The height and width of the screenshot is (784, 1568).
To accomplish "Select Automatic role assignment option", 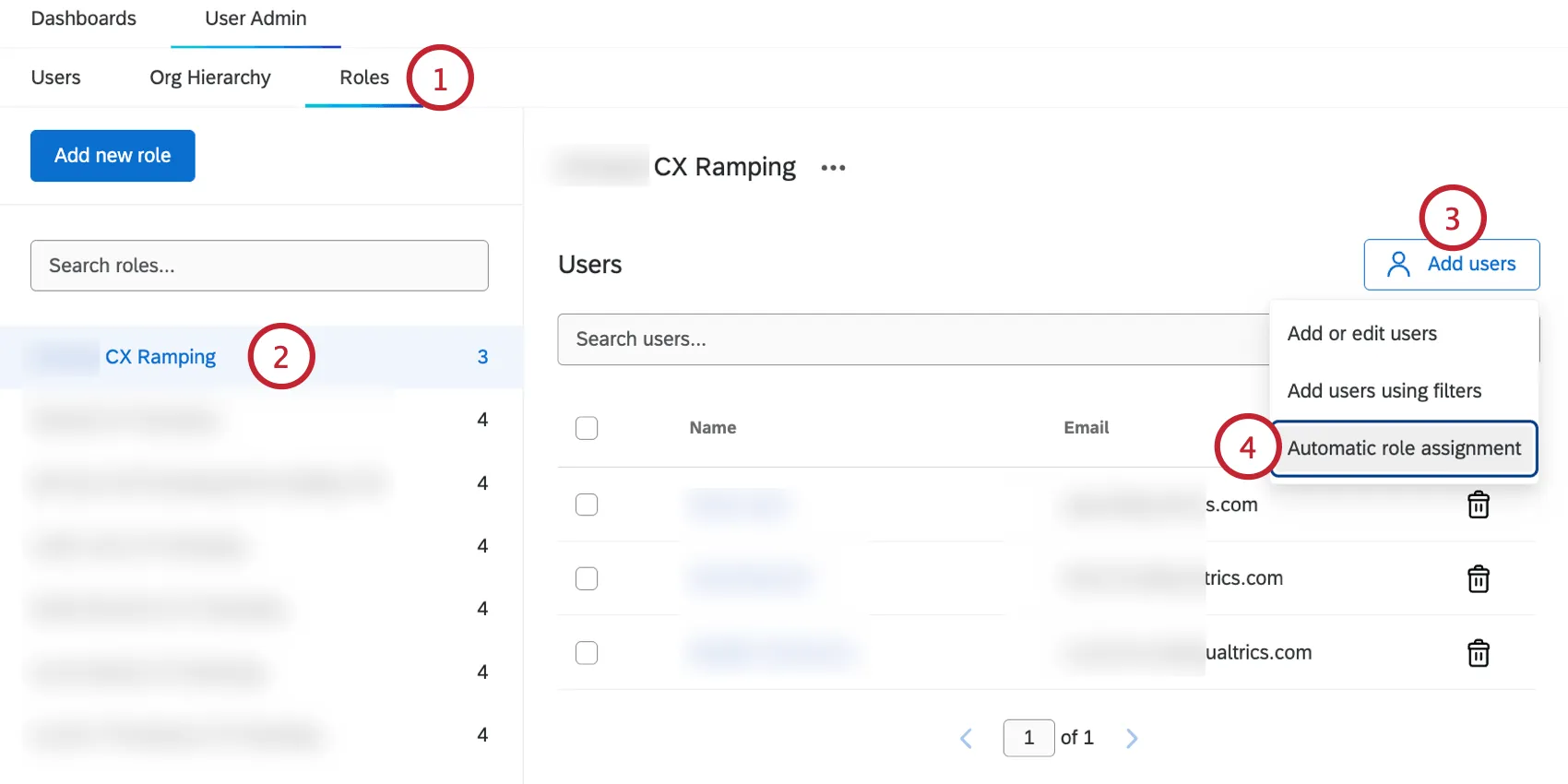I will point(1403,448).
